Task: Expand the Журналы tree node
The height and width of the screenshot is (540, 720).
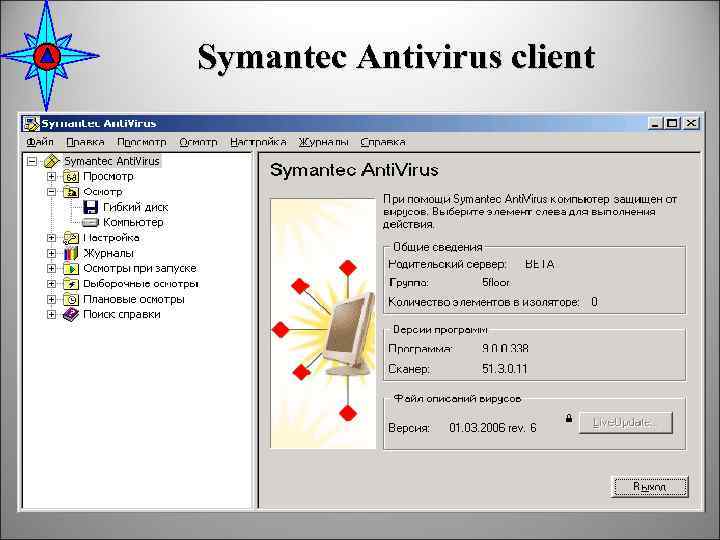Action: tap(51, 253)
